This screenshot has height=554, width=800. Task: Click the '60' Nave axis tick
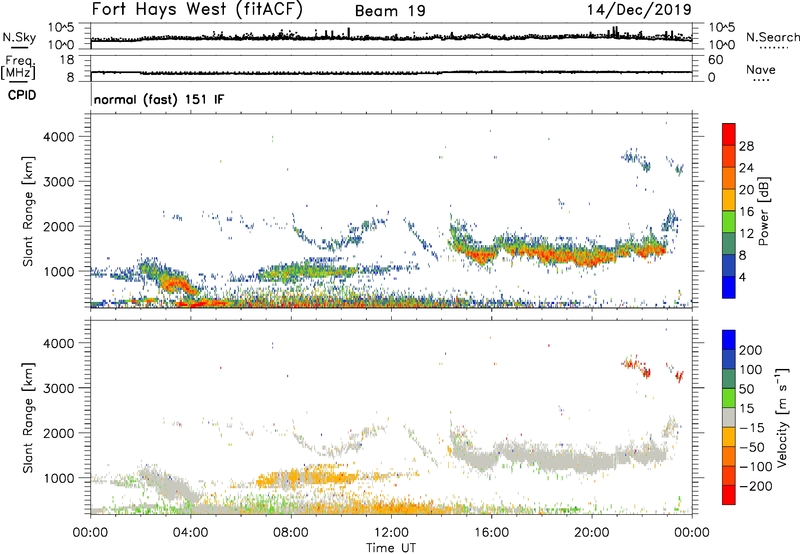tap(715, 60)
